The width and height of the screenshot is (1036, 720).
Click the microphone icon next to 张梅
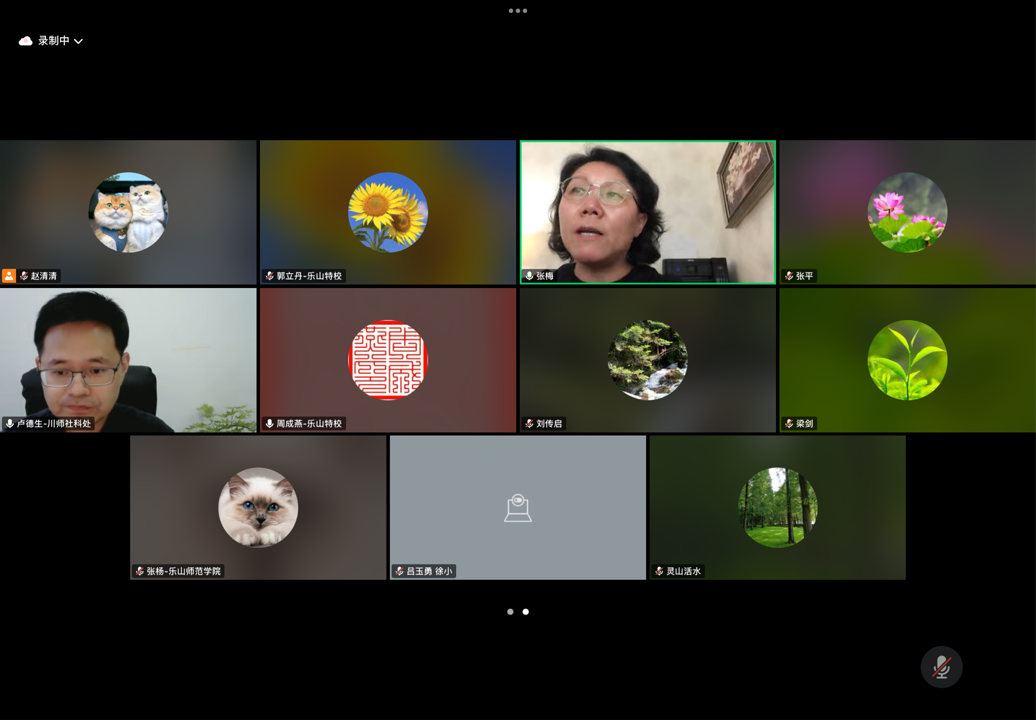click(x=529, y=276)
